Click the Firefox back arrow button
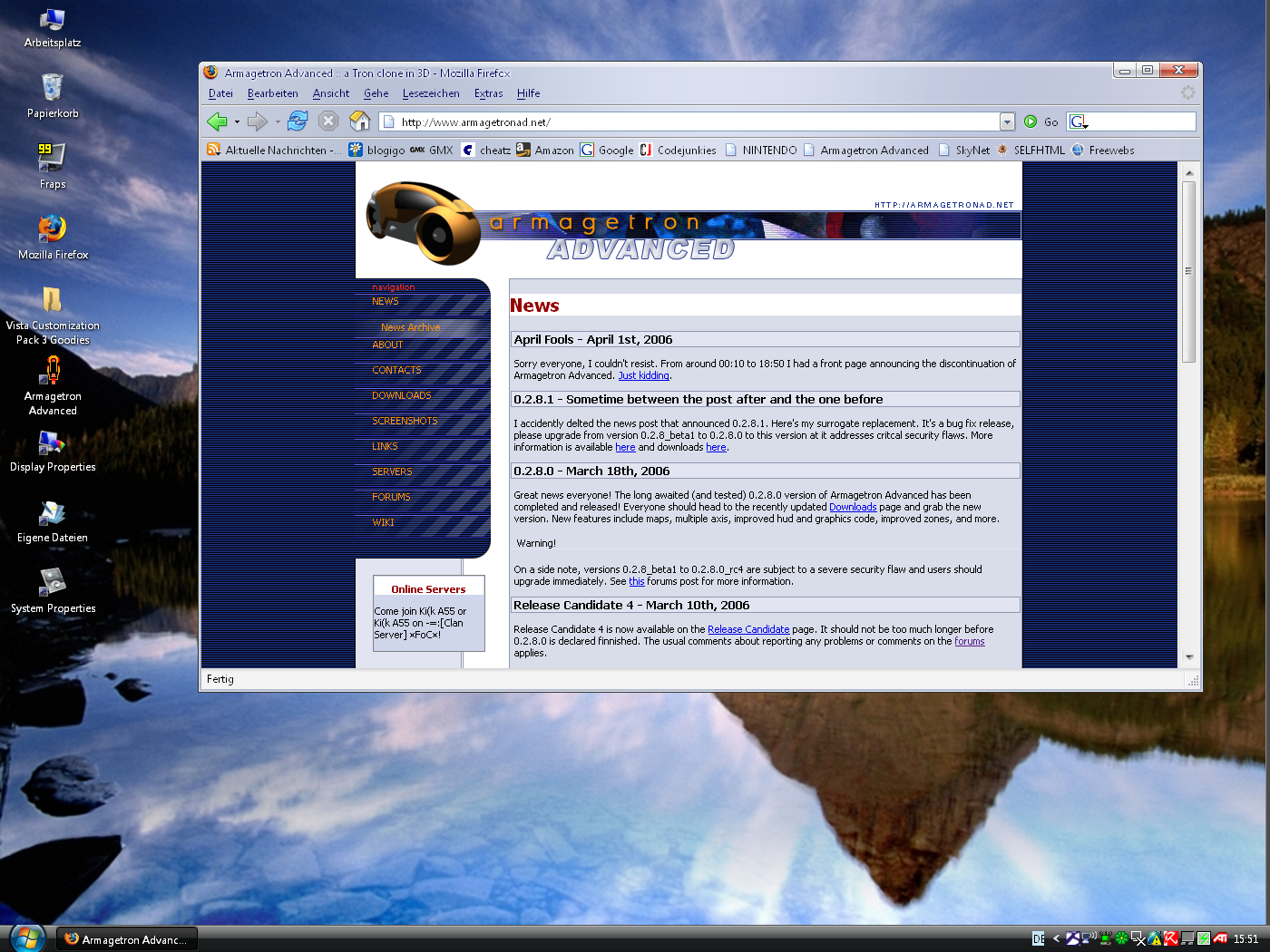Image resolution: width=1270 pixels, height=952 pixels. pos(217,121)
